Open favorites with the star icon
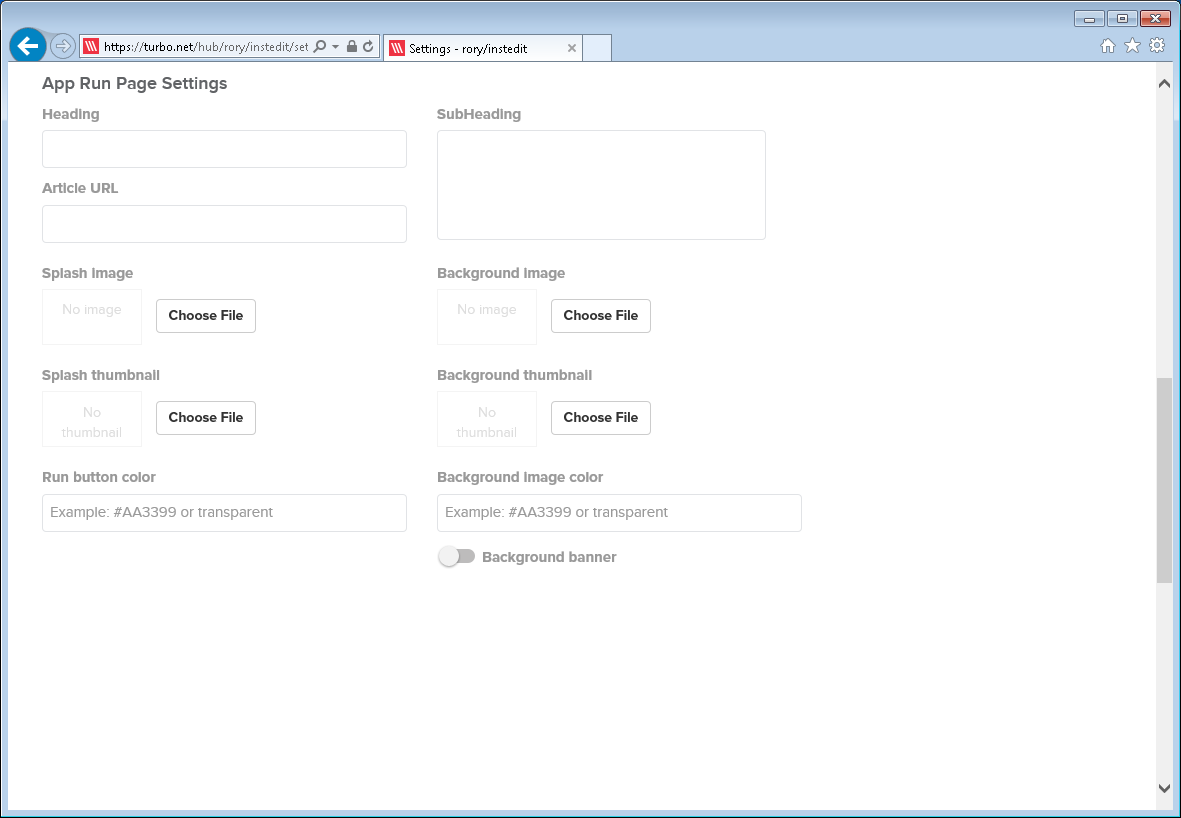The image size is (1181, 818). [x=1132, y=46]
